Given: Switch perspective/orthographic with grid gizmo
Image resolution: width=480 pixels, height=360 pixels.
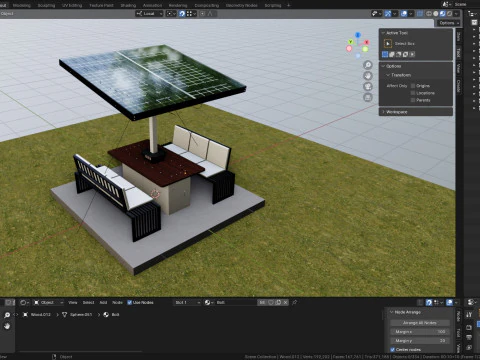Looking at the screenshot, I should tap(368, 98).
